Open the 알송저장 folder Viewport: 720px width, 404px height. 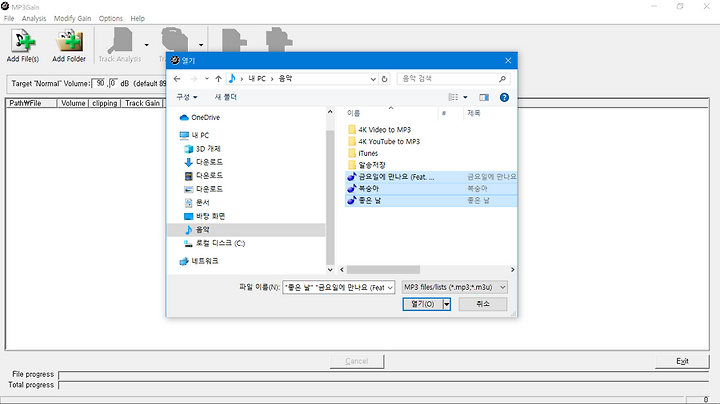tap(366, 165)
